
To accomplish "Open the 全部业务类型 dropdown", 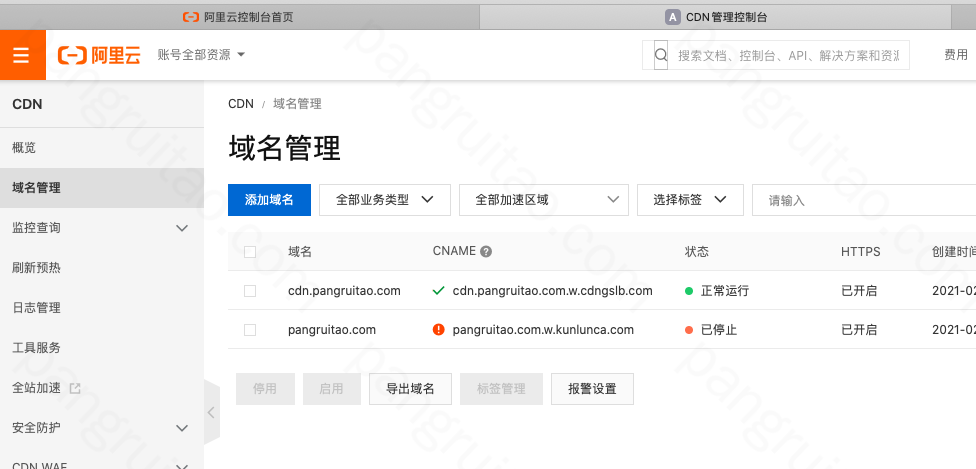I will click(385, 200).
